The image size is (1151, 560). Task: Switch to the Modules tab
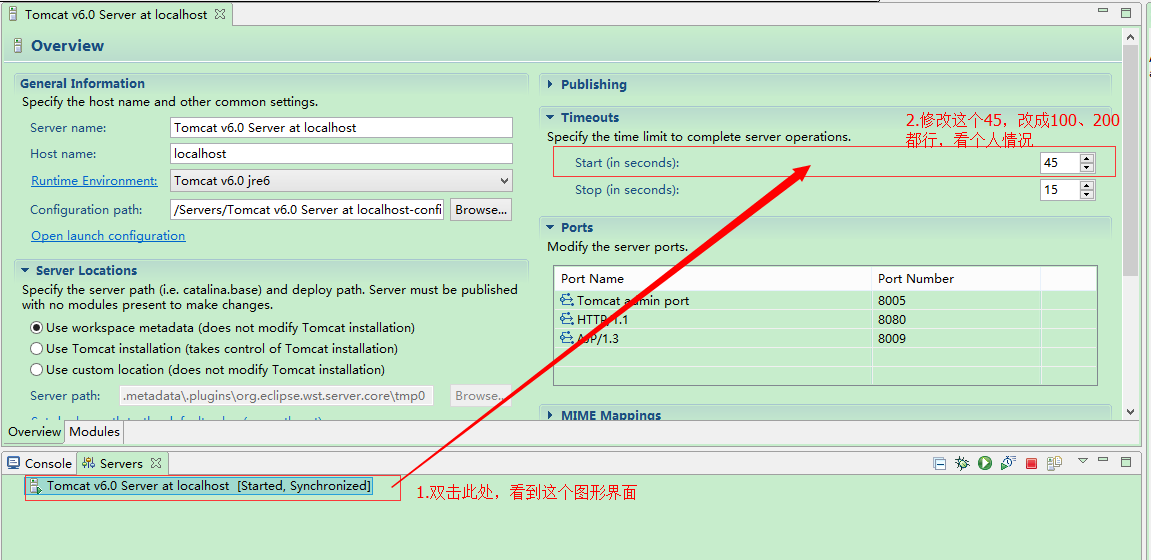pos(94,432)
